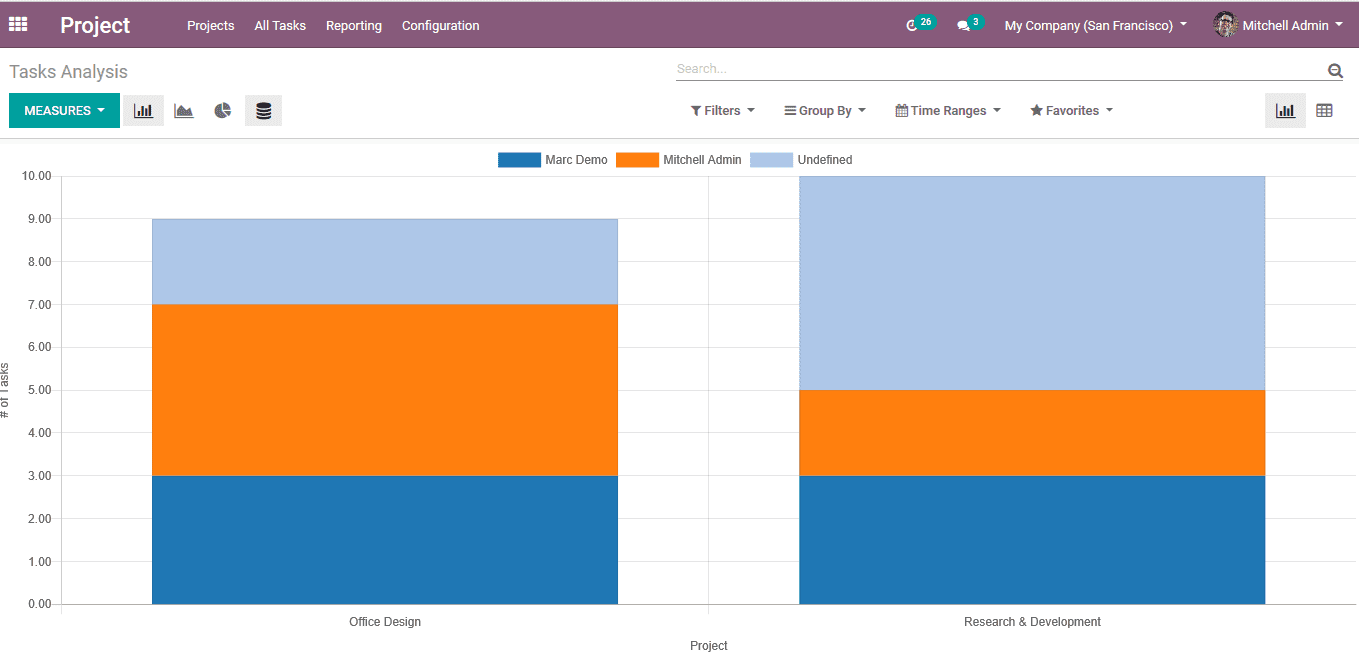This screenshot has height=653, width=1359.
Task: Click the Marc Demo legend label
Action: click(576, 160)
